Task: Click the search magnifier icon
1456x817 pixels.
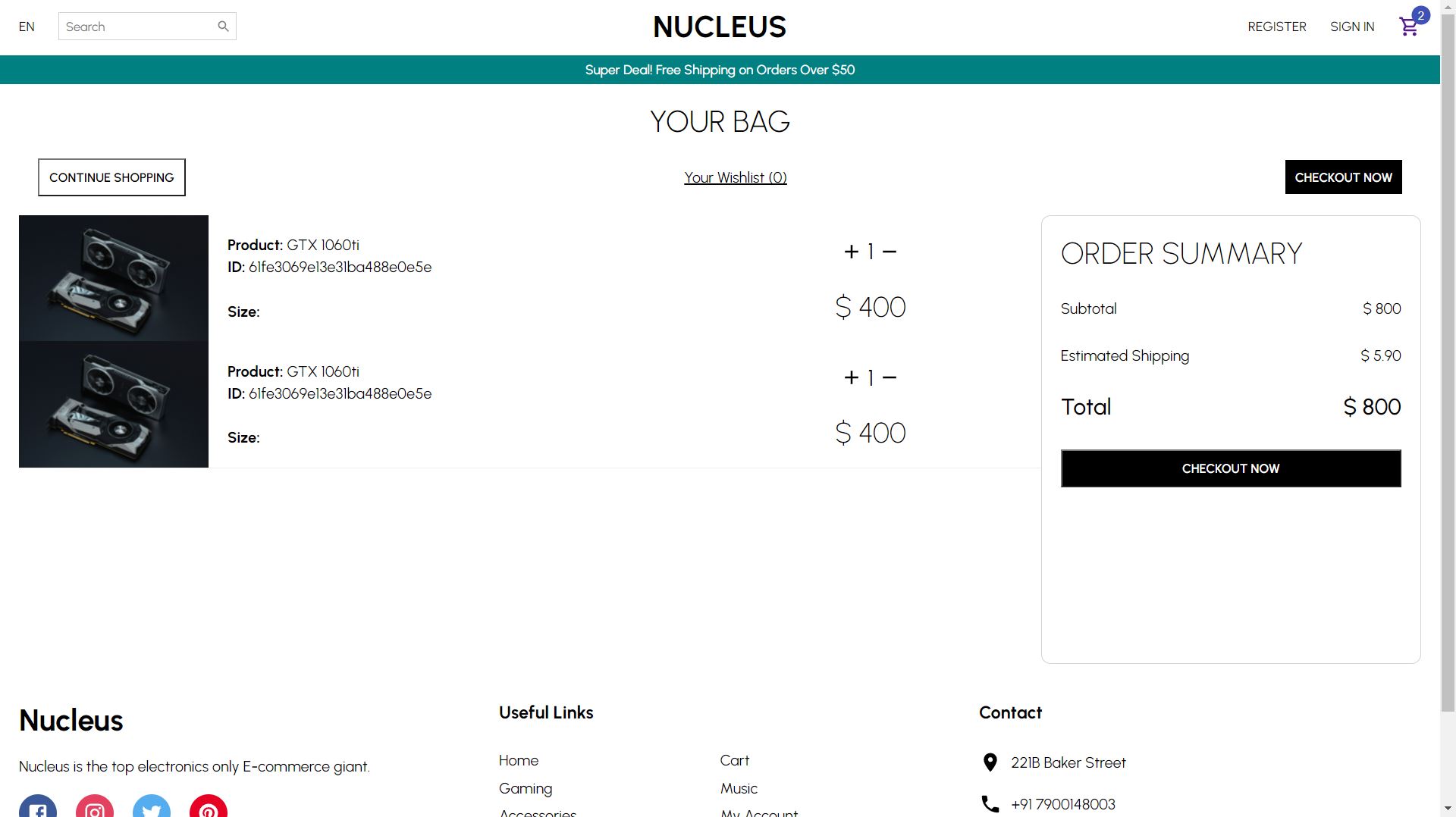Action: tap(223, 26)
